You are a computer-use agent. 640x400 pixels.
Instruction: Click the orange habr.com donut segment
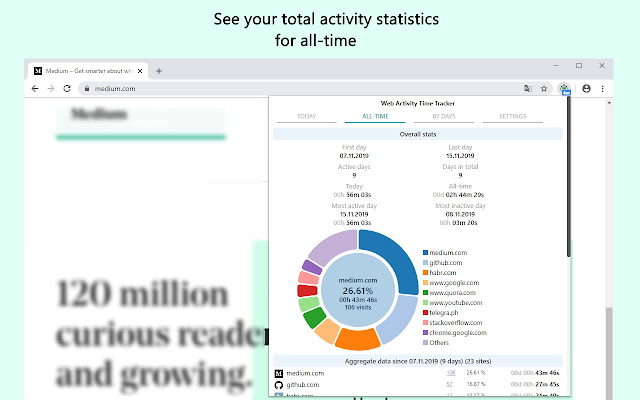[x=358, y=339]
